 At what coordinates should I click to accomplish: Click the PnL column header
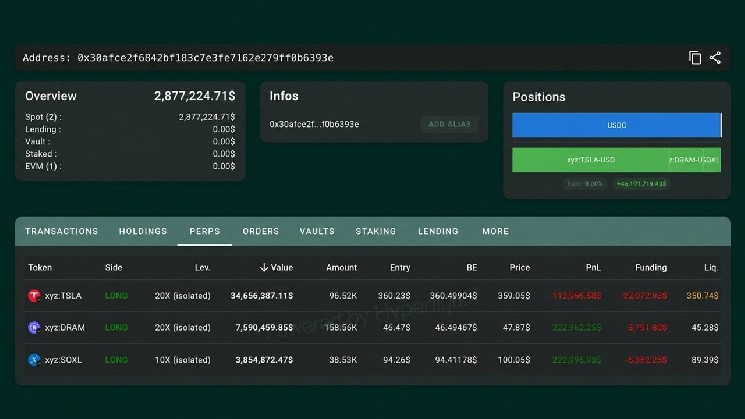593,267
